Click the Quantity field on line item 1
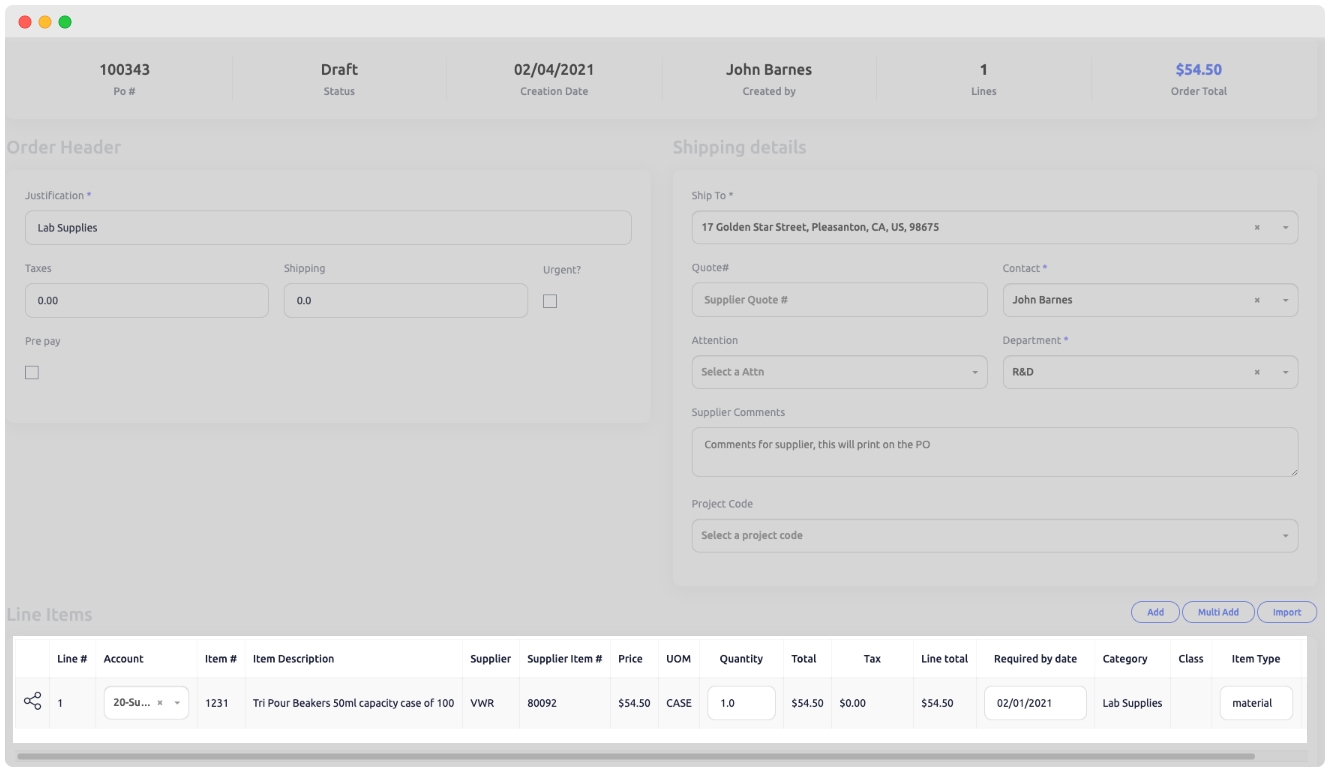Image resolution: width=1330 pixels, height=772 pixels. (x=741, y=703)
